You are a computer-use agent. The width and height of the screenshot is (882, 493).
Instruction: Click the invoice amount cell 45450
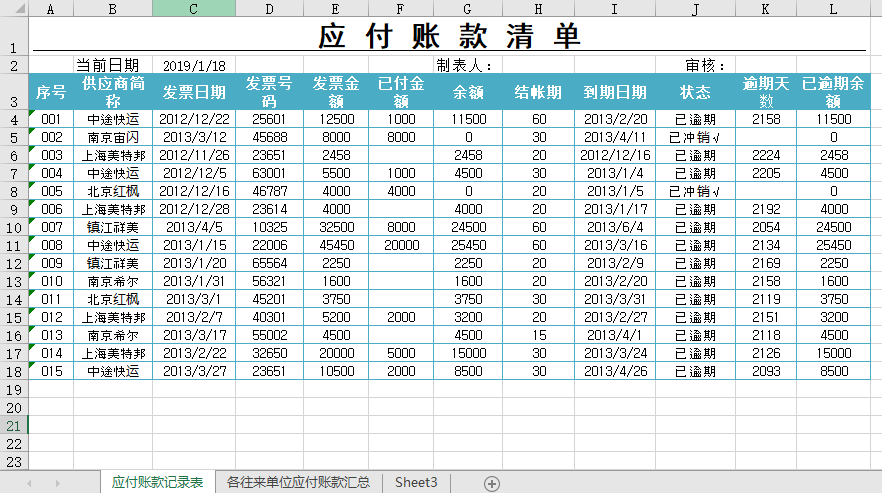[335, 245]
